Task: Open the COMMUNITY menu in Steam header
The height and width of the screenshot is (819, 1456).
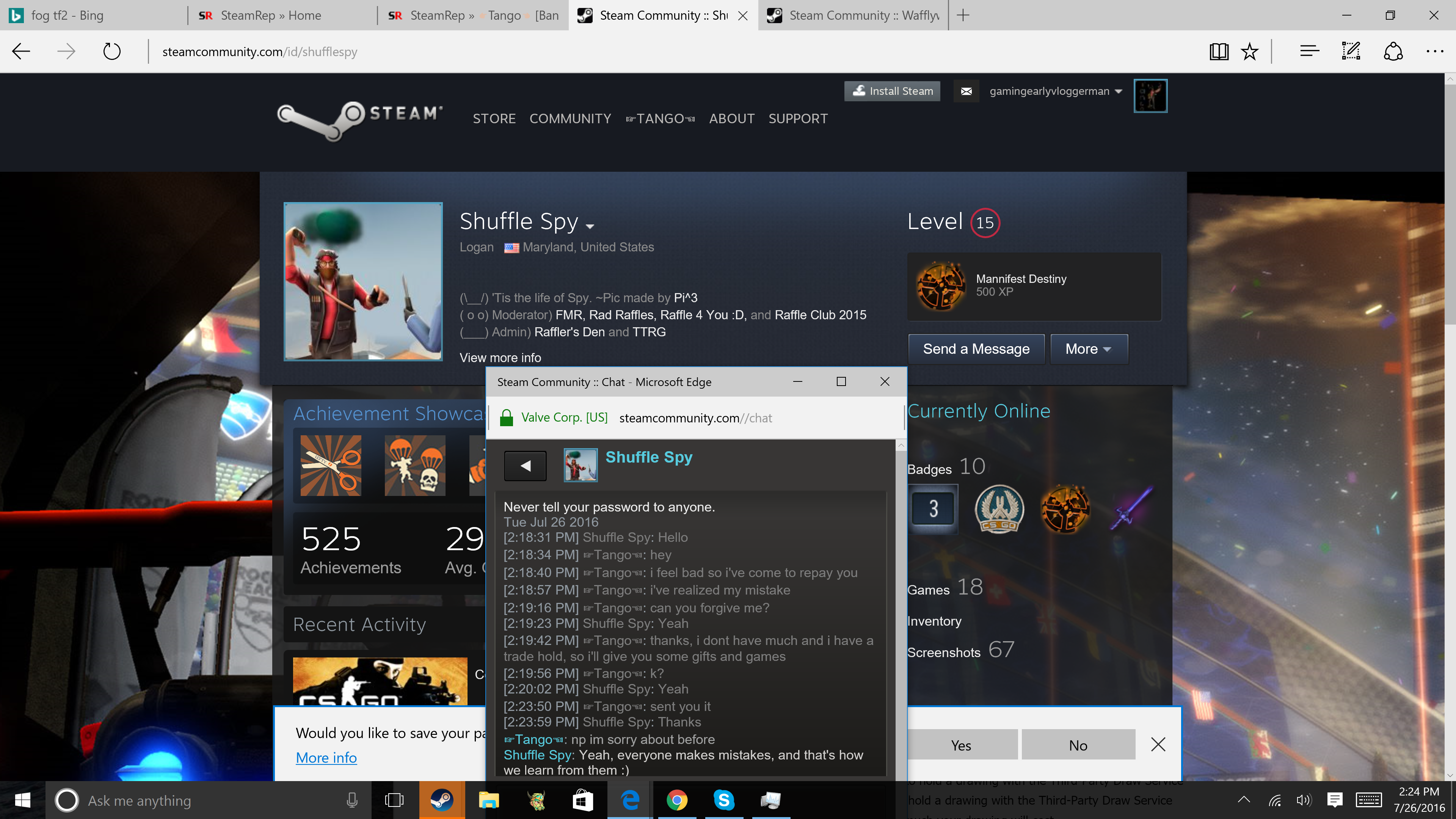Action: click(570, 119)
